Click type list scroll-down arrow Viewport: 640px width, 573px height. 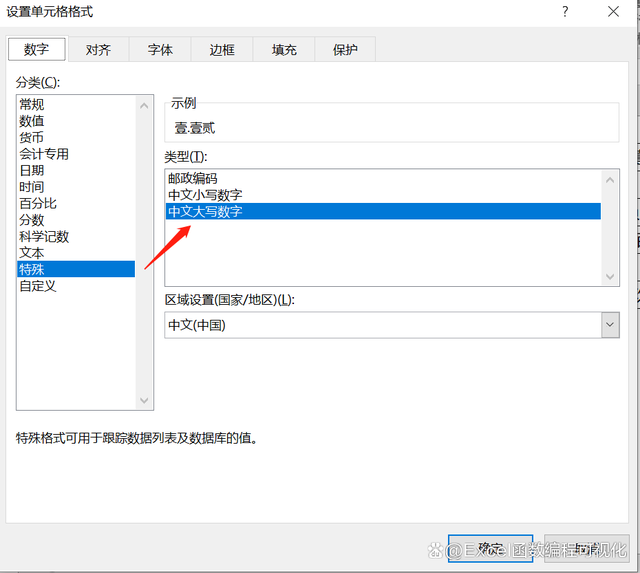pos(610,276)
